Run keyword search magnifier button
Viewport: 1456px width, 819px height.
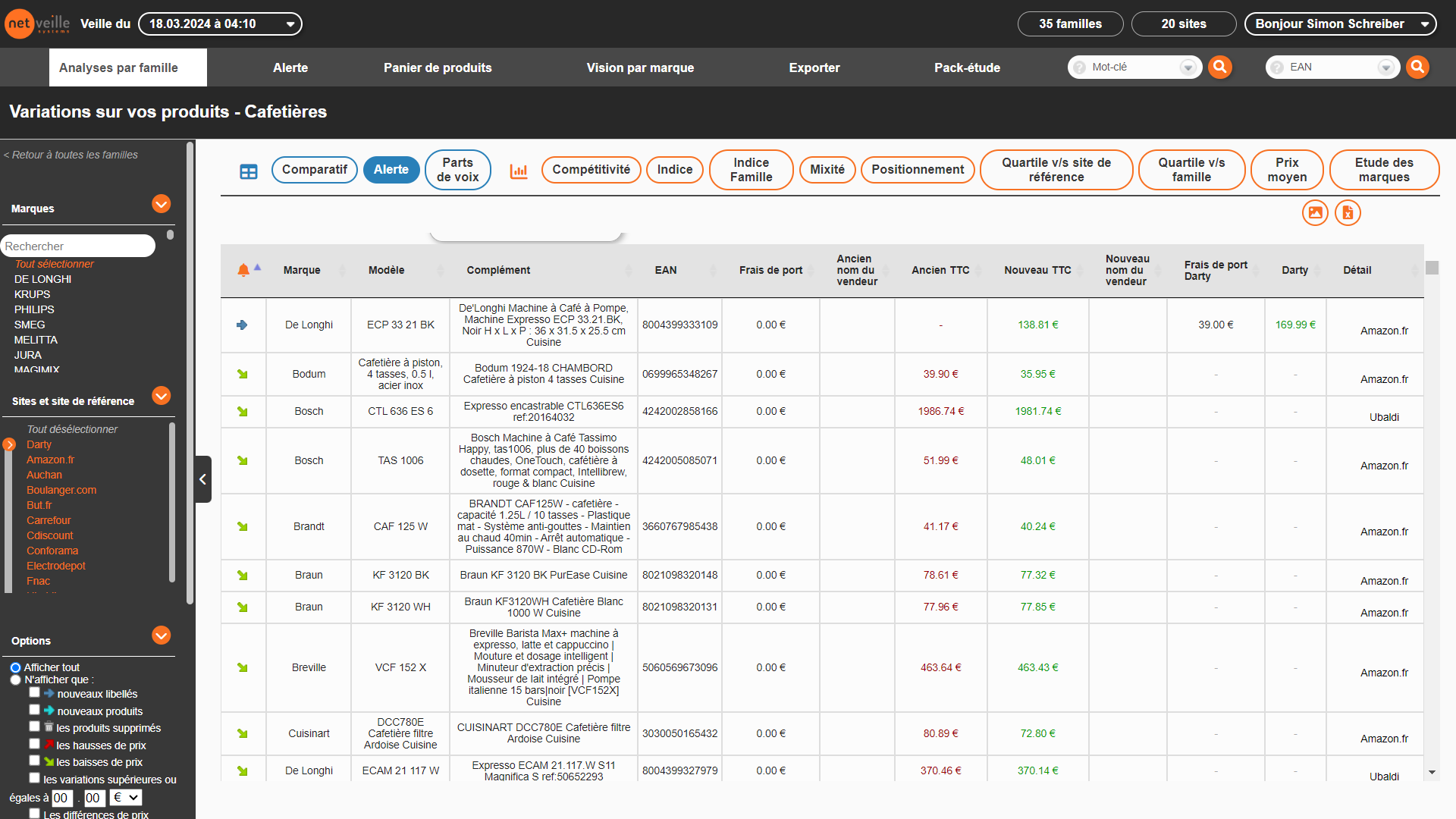1219,67
